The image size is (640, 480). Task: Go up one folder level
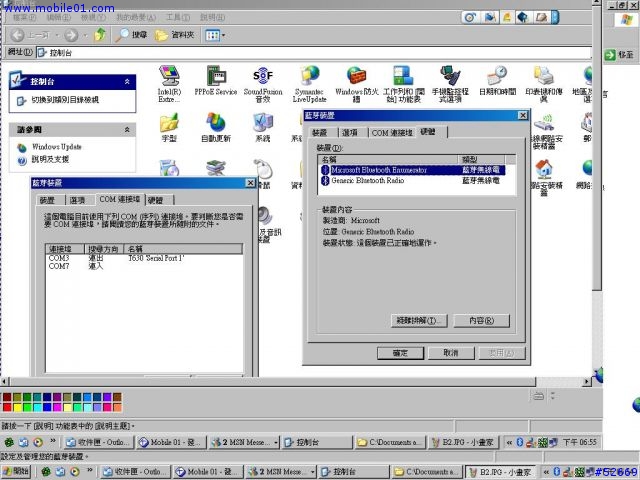pyautogui.click(x=100, y=35)
